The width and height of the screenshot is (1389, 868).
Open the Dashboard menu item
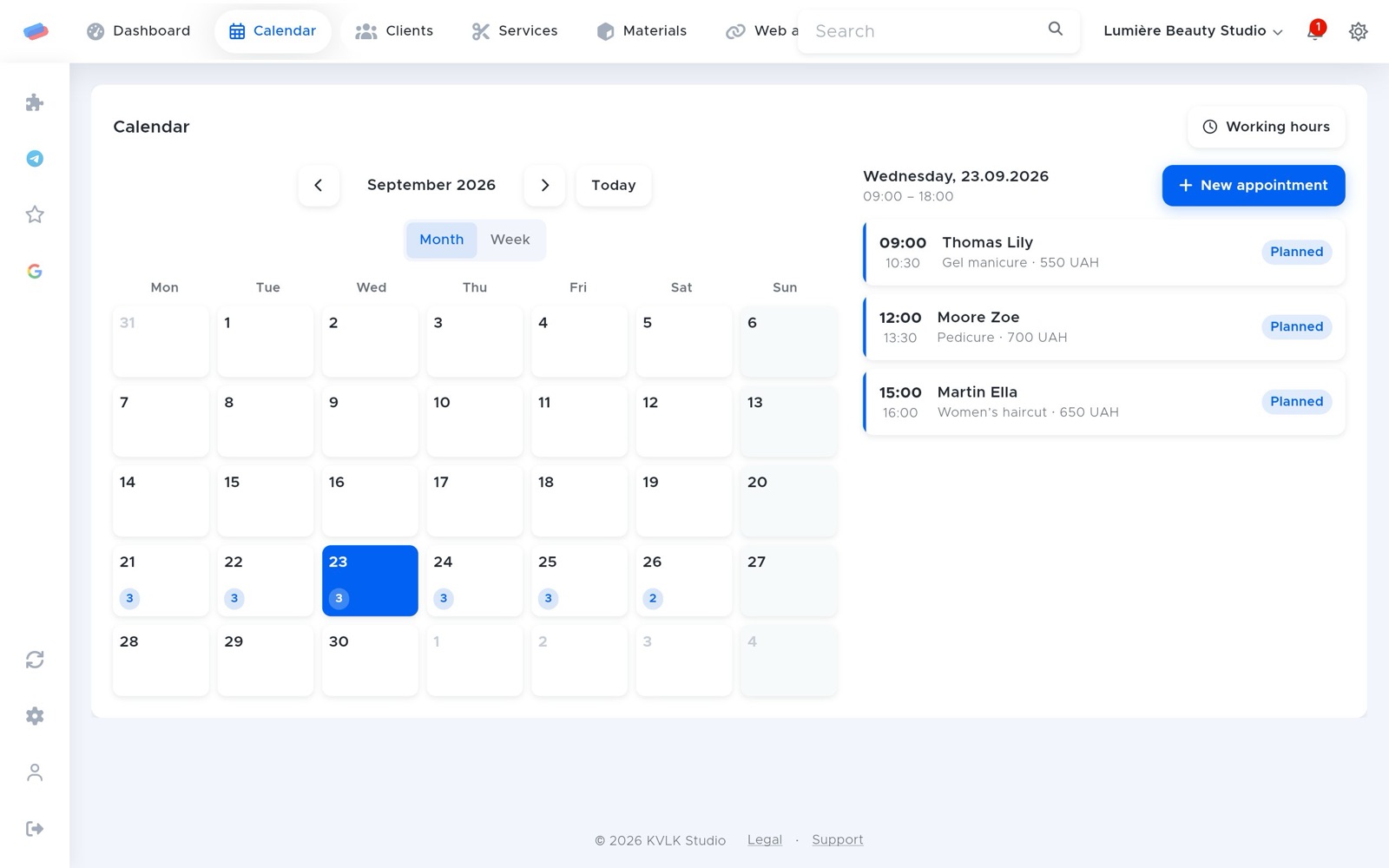[139, 31]
